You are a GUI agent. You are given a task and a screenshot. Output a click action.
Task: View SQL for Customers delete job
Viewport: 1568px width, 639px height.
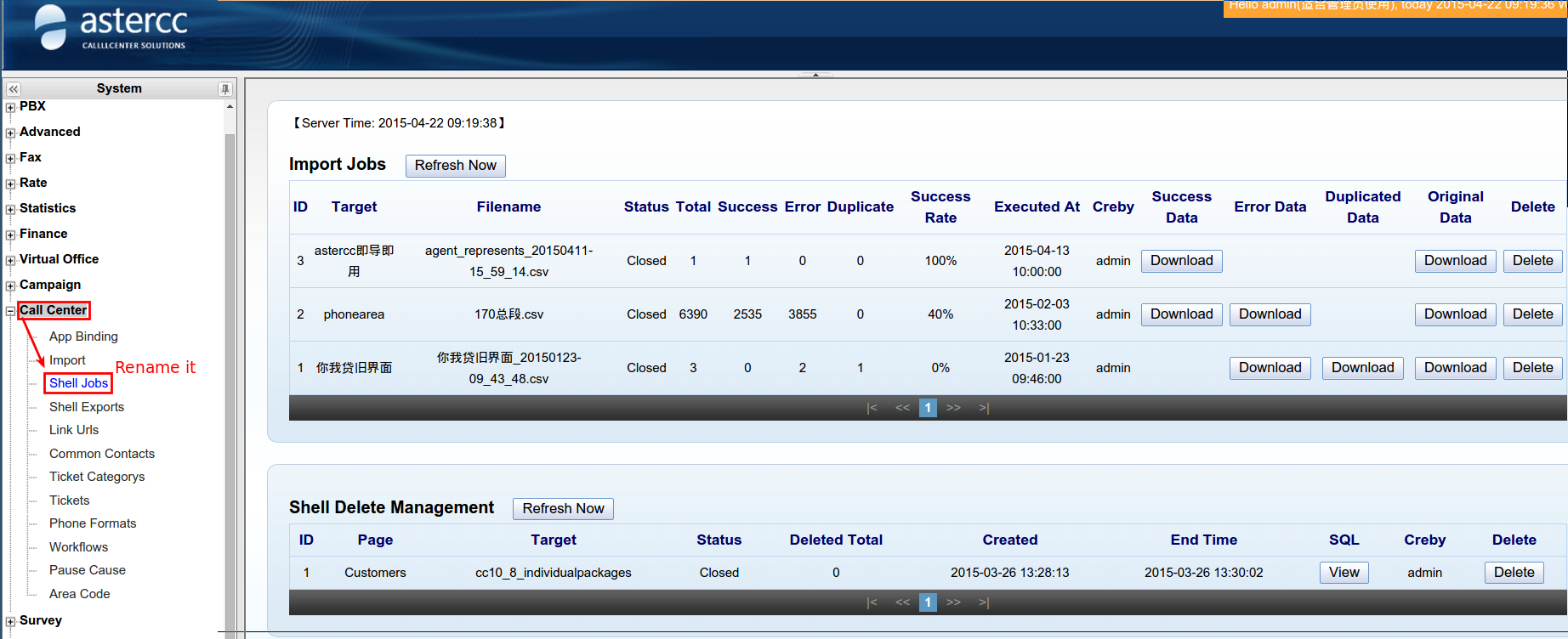point(1344,573)
